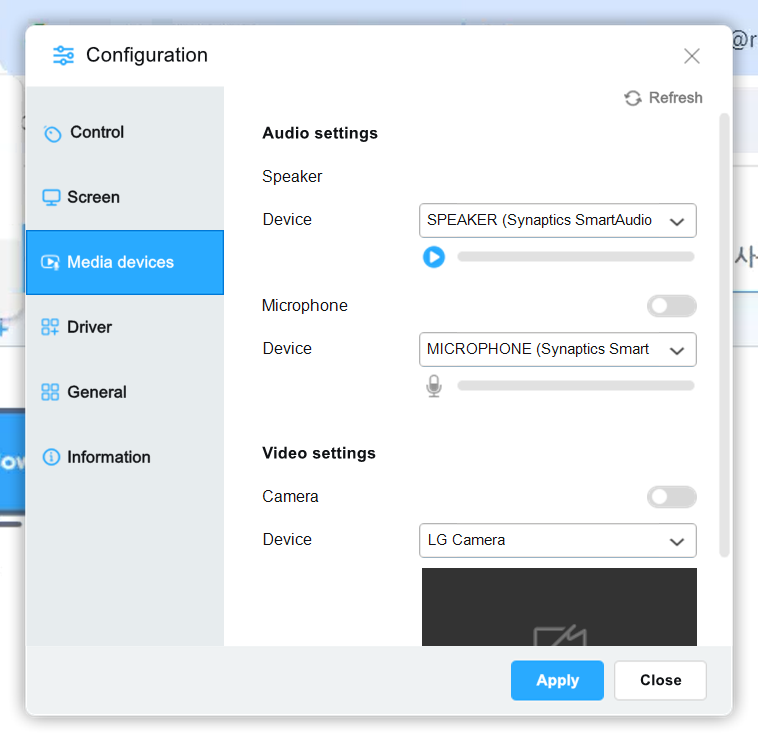Switch to the General tab

click(x=96, y=392)
